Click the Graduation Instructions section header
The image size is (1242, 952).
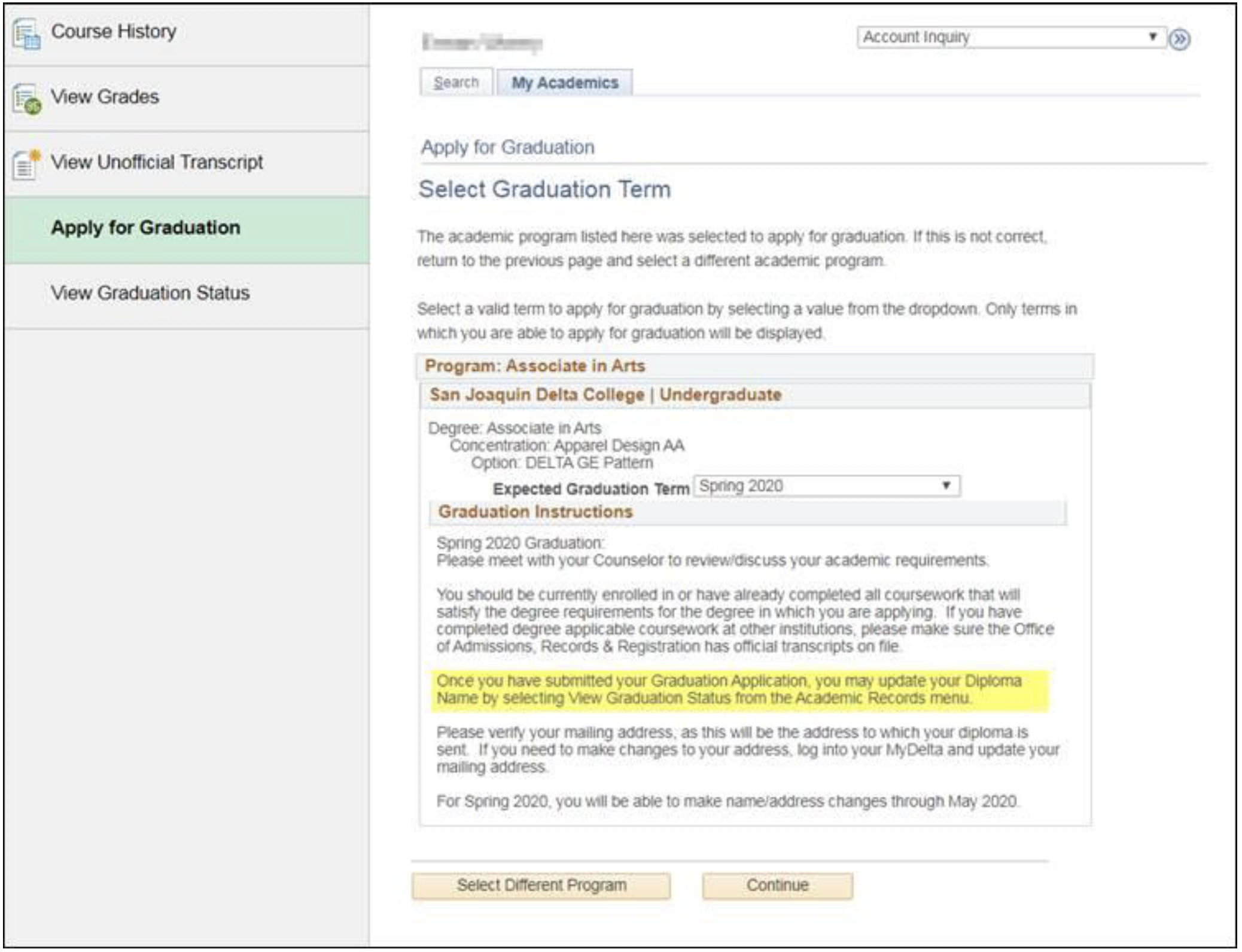[x=535, y=512]
